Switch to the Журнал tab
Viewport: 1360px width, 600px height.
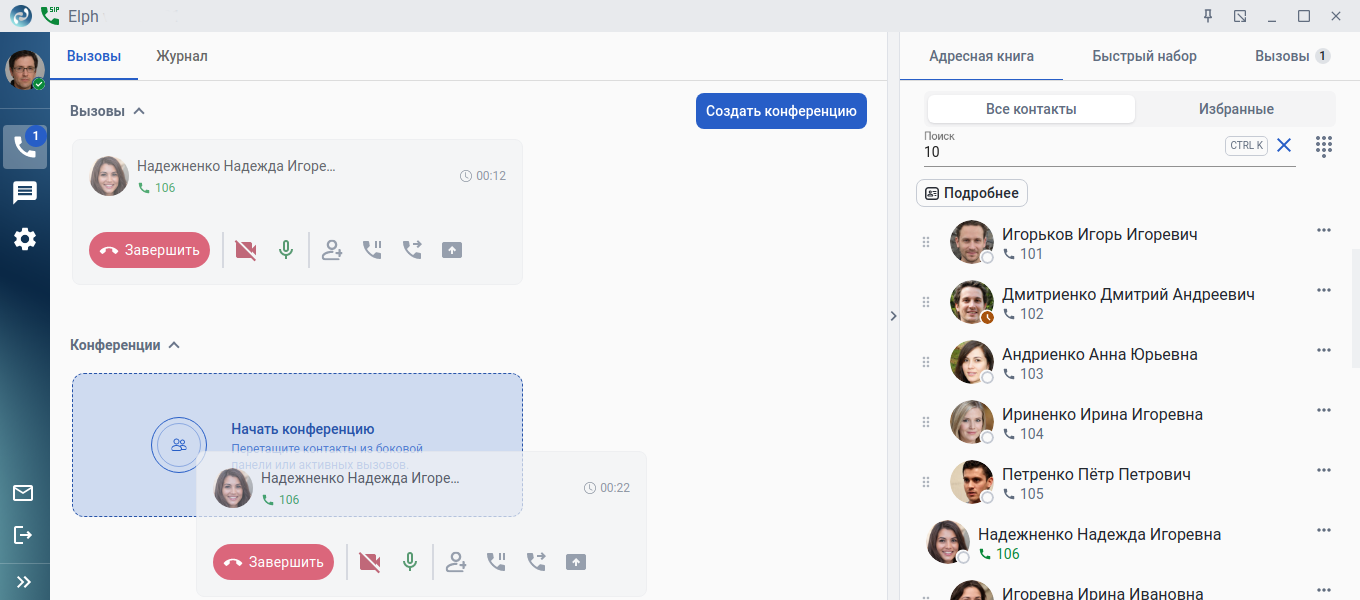182,56
